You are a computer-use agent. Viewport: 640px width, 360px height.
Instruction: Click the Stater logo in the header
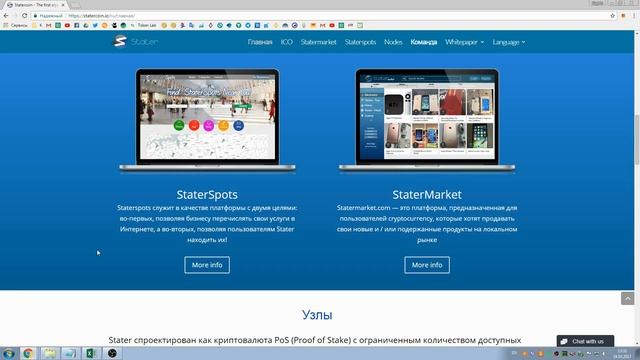point(136,42)
